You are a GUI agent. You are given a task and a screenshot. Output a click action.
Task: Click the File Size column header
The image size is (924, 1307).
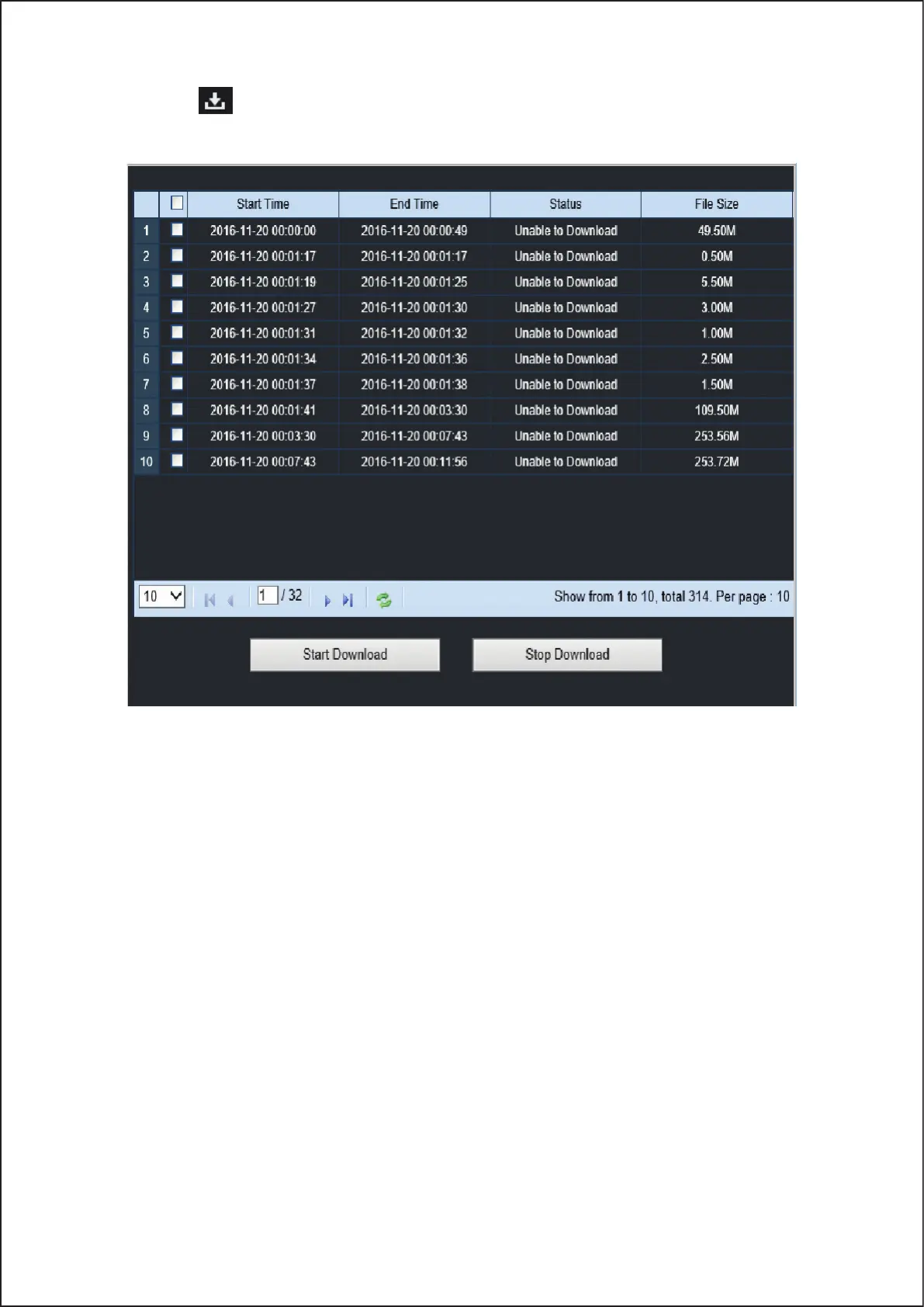tap(717, 204)
